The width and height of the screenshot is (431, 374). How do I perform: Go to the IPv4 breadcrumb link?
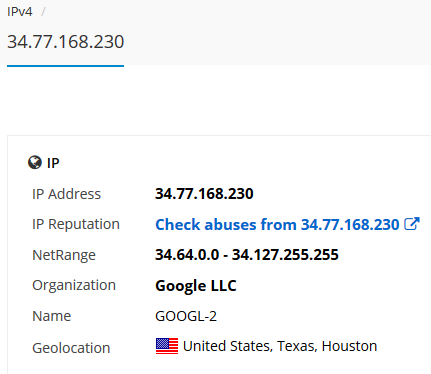click(x=20, y=12)
